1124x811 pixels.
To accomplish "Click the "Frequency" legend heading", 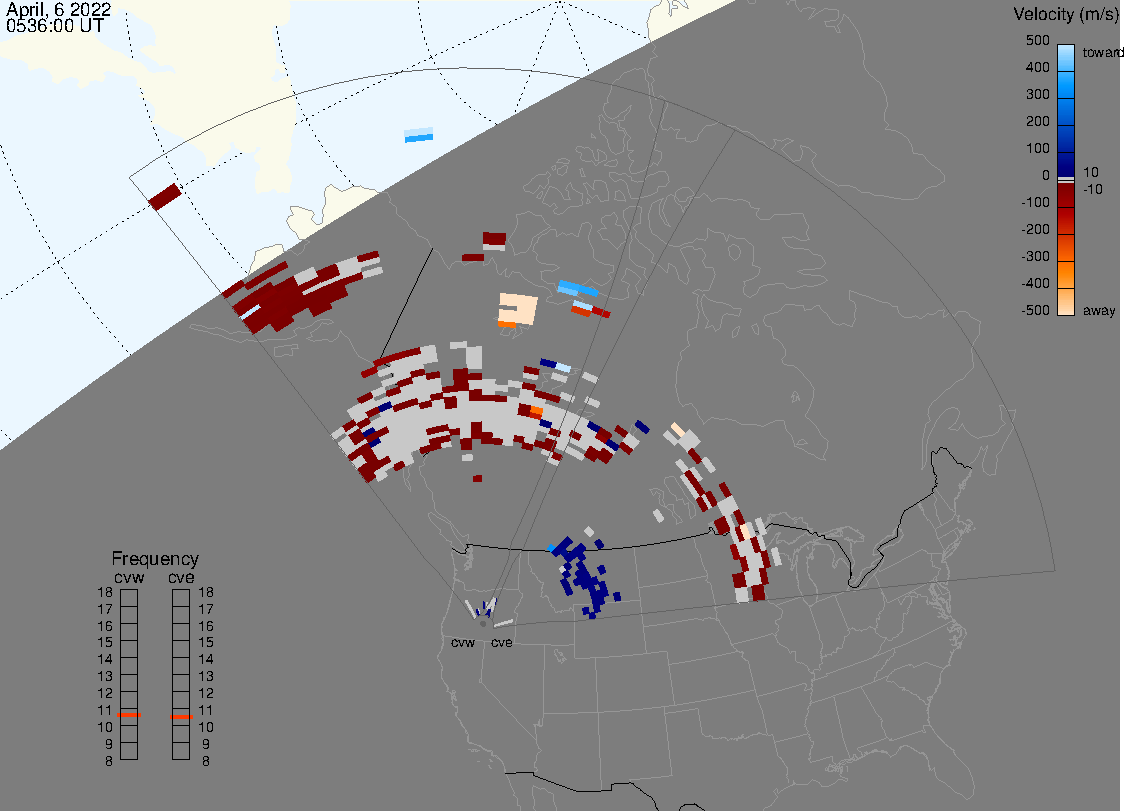I will 154,559.
